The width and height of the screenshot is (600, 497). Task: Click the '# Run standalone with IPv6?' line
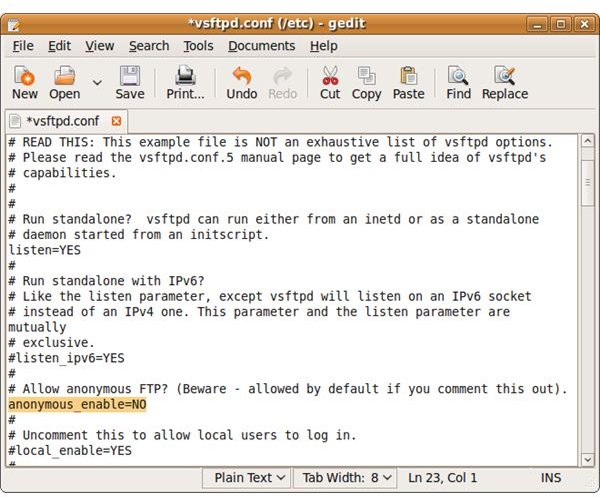click(x=106, y=281)
